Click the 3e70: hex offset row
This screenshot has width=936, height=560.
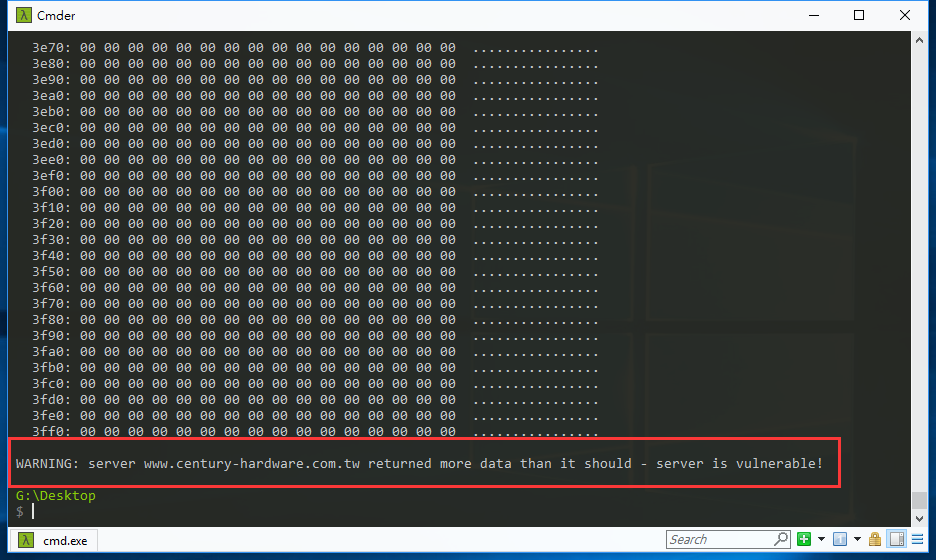(x=315, y=48)
